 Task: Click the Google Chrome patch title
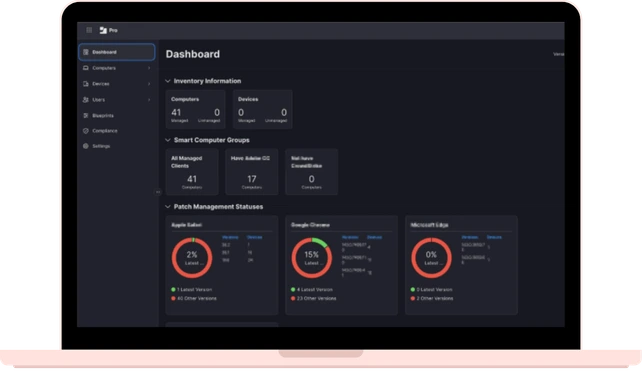click(x=310, y=225)
